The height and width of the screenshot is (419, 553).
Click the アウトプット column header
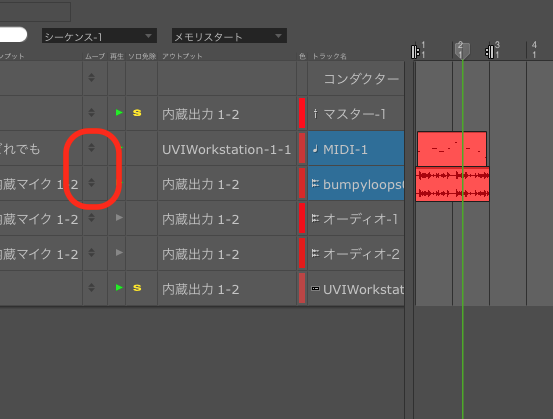[x=182, y=56]
